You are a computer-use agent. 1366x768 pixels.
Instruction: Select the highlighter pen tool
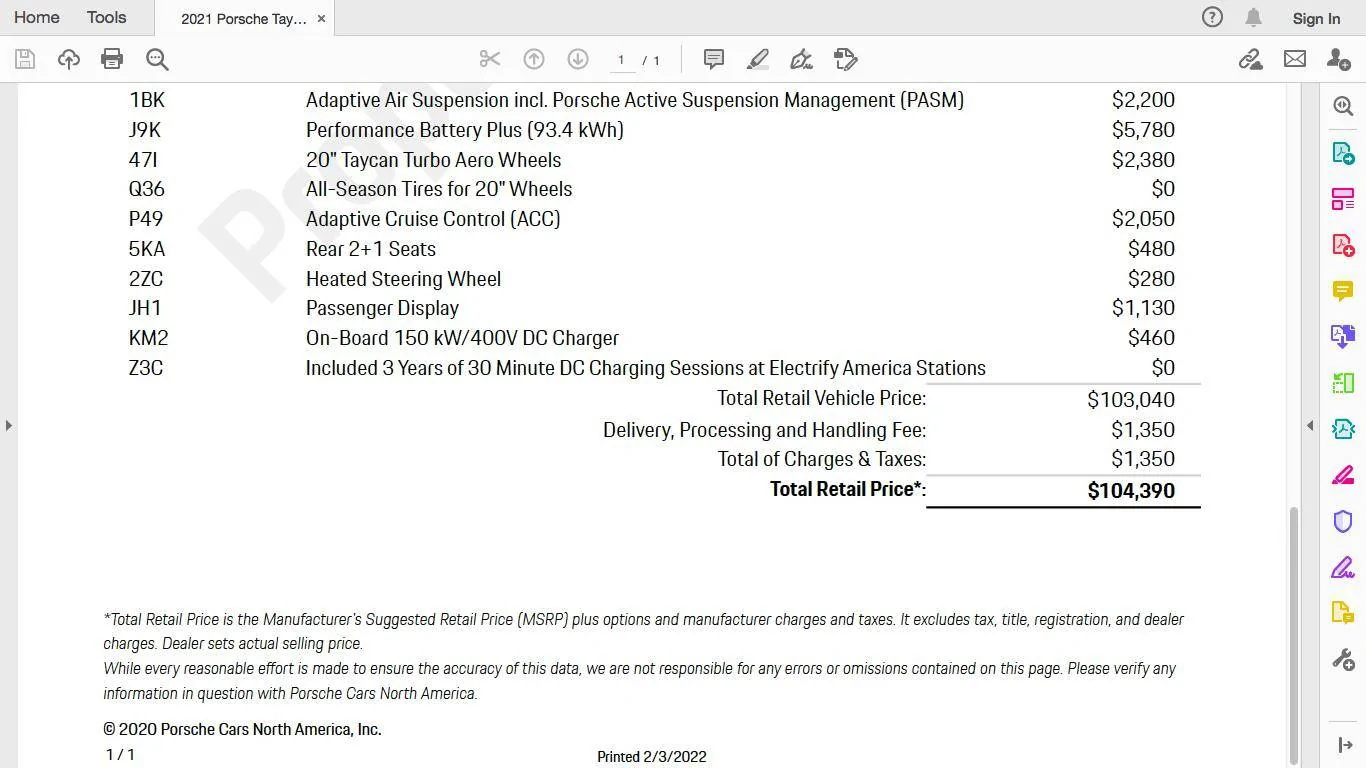click(758, 59)
